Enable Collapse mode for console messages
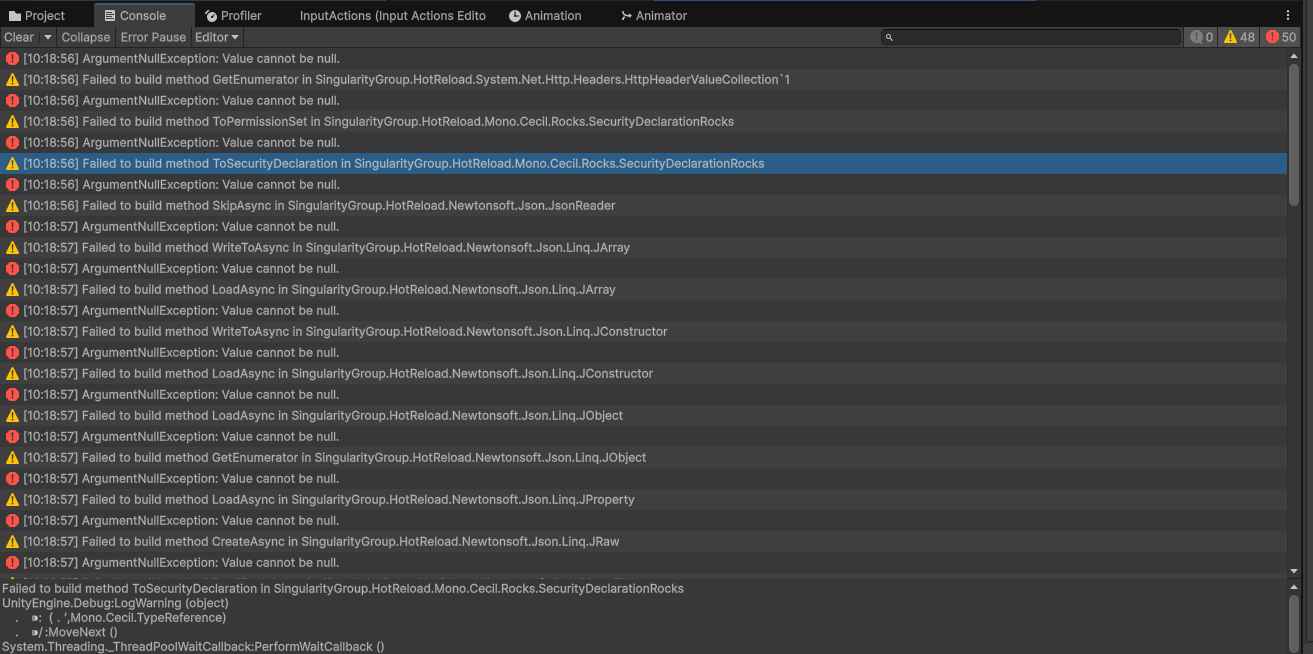Screen dimensions: 1313x654 pyautogui.click(x=85, y=36)
